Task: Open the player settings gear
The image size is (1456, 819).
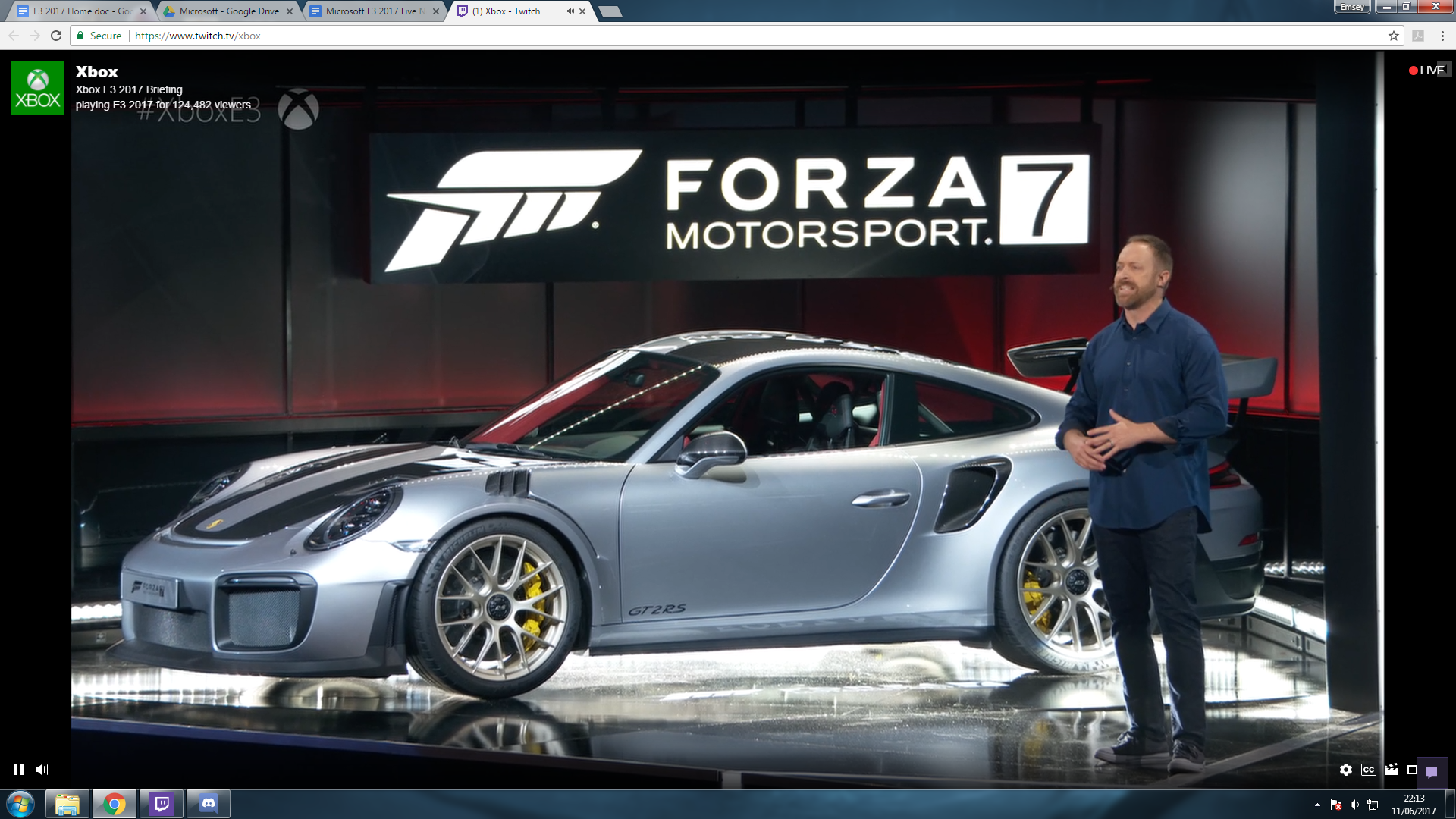Action: point(1345,770)
